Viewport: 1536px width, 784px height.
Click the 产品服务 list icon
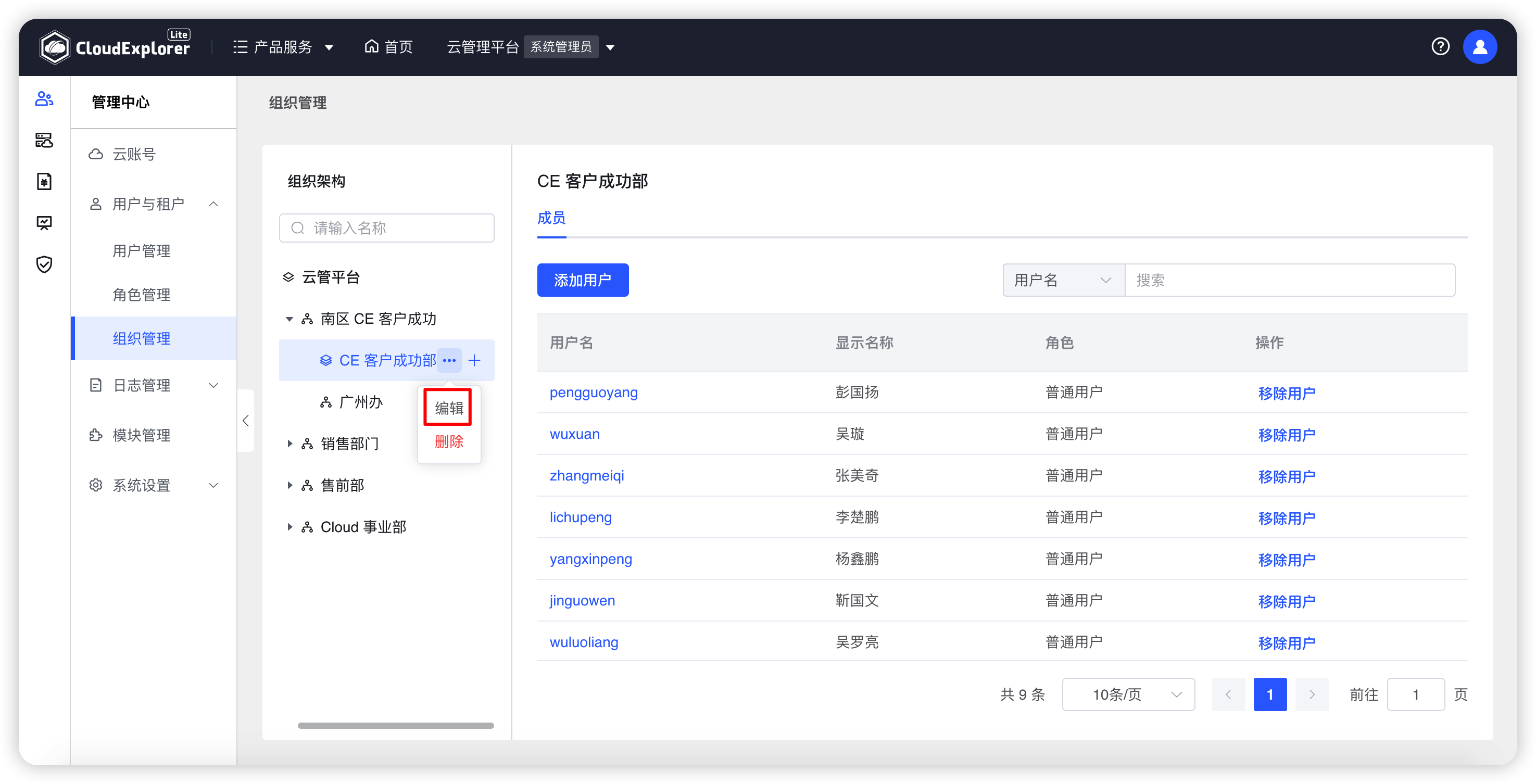pyautogui.click(x=241, y=46)
